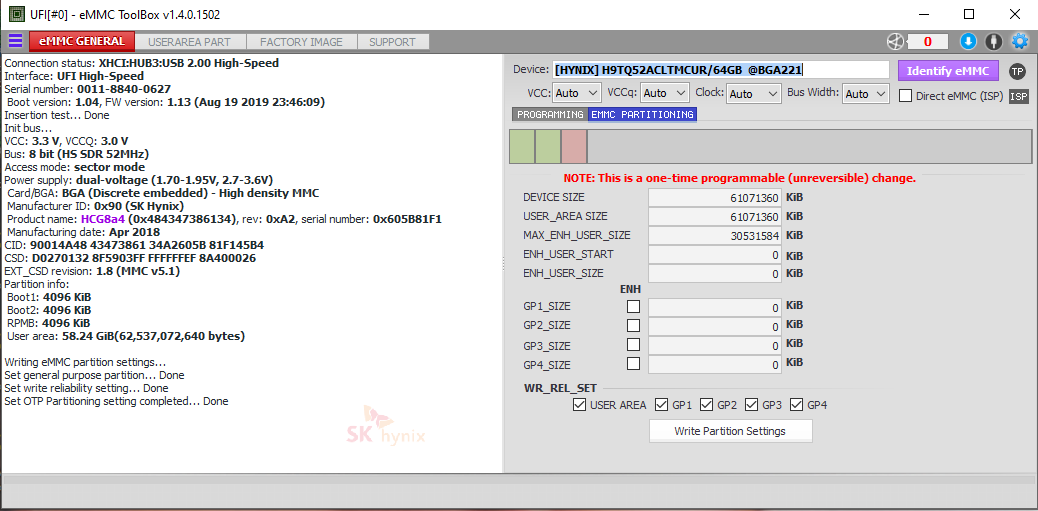This screenshot has width=1038, height=511.
Task: Click the HCG8a4 product name text
Action: coord(103,219)
